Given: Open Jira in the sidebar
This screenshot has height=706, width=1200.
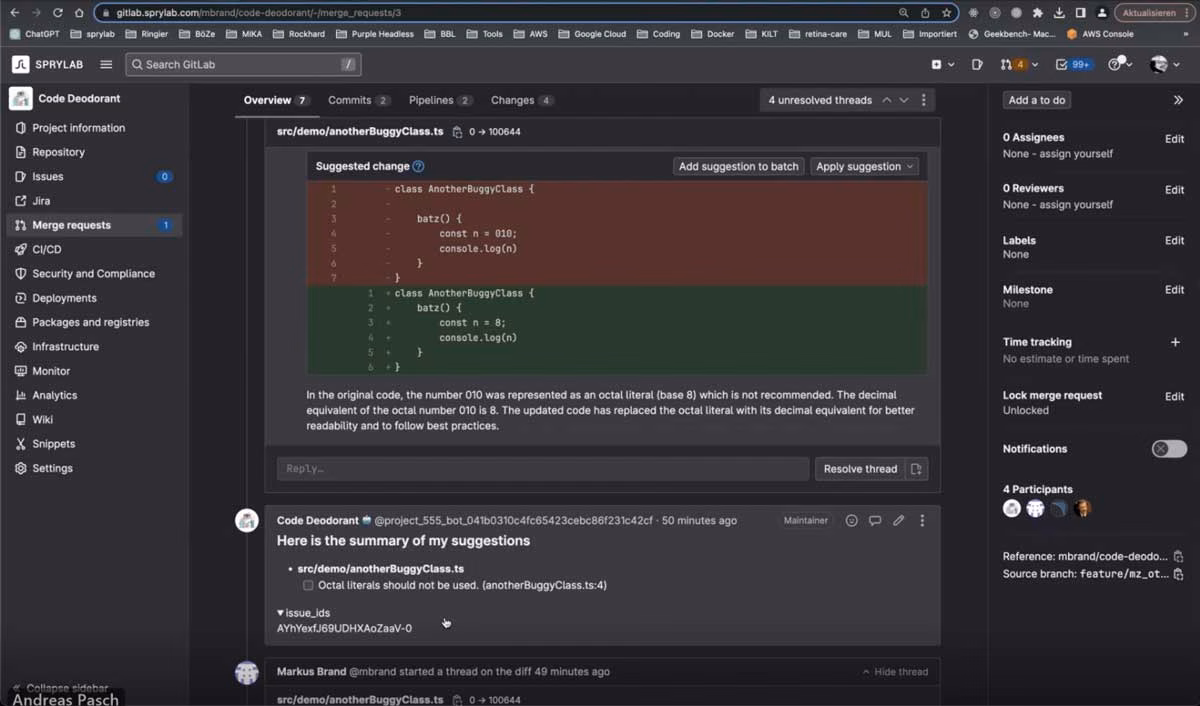Looking at the screenshot, I should point(41,201).
